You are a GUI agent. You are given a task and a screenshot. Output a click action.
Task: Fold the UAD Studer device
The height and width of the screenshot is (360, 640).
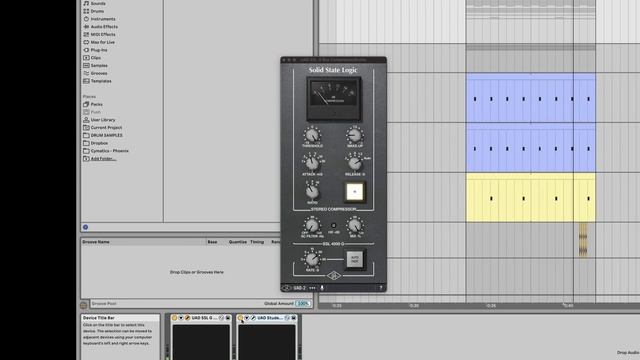(x=247, y=318)
